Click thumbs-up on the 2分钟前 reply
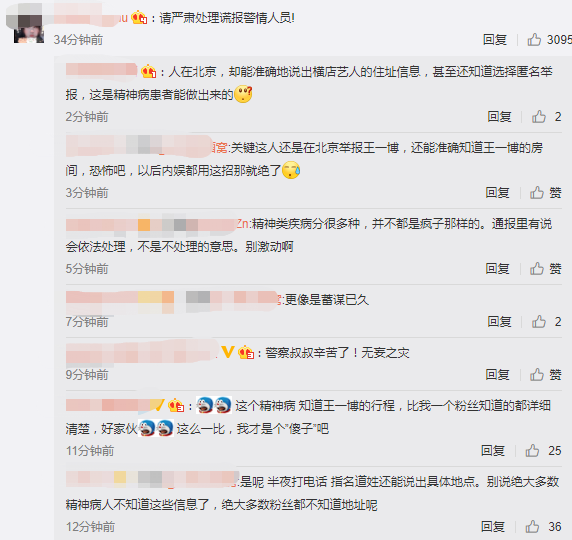The image size is (572, 540). pos(539,117)
